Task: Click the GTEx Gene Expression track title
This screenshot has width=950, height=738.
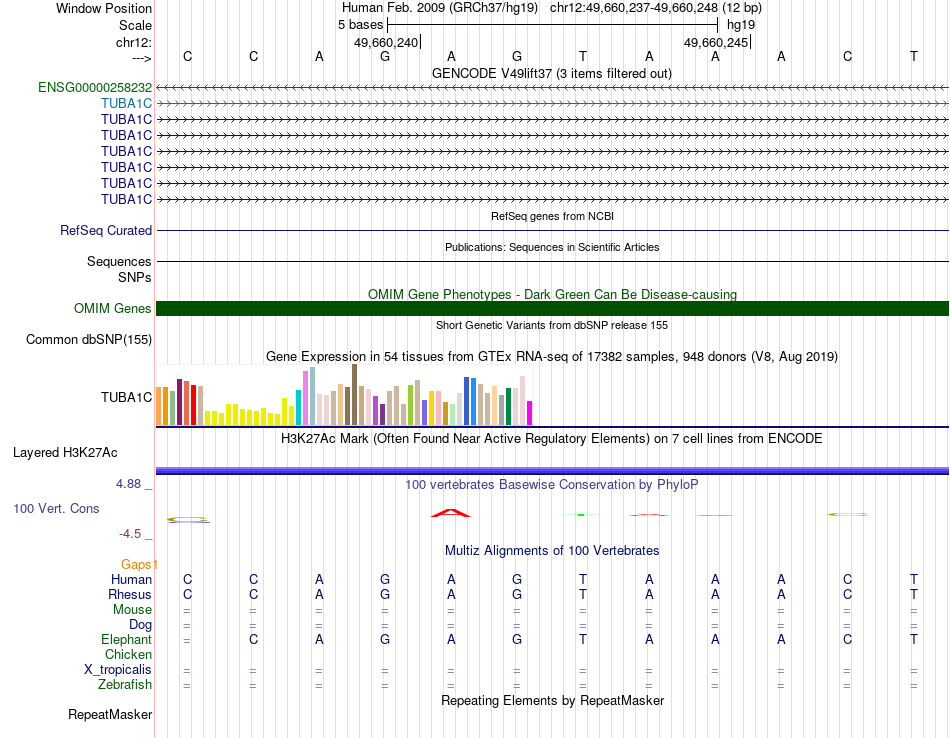Action: [552, 356]
